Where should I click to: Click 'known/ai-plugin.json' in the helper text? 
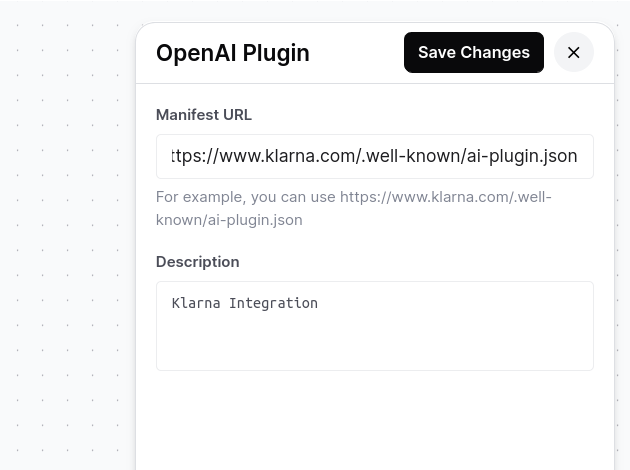point(229,220)
